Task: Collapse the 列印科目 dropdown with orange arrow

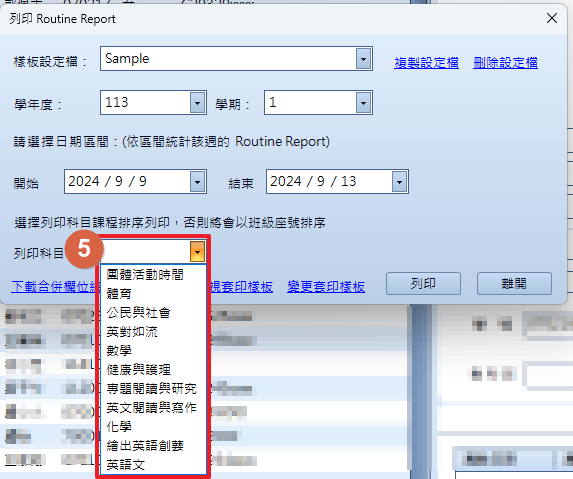Action: click(x=197, y=252)
